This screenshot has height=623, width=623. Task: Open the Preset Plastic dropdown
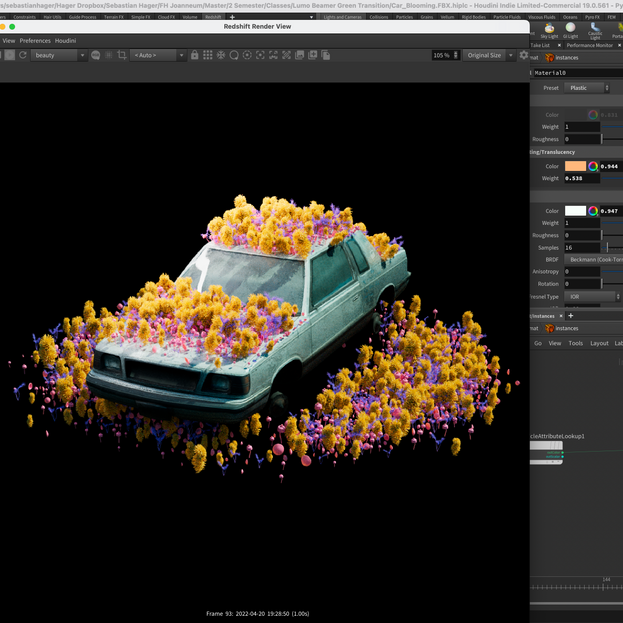pos(587,88)
